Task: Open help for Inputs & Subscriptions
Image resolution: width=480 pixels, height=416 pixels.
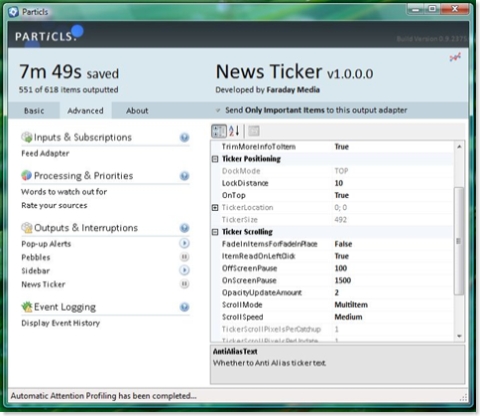Action: click(x=184, y=137)
